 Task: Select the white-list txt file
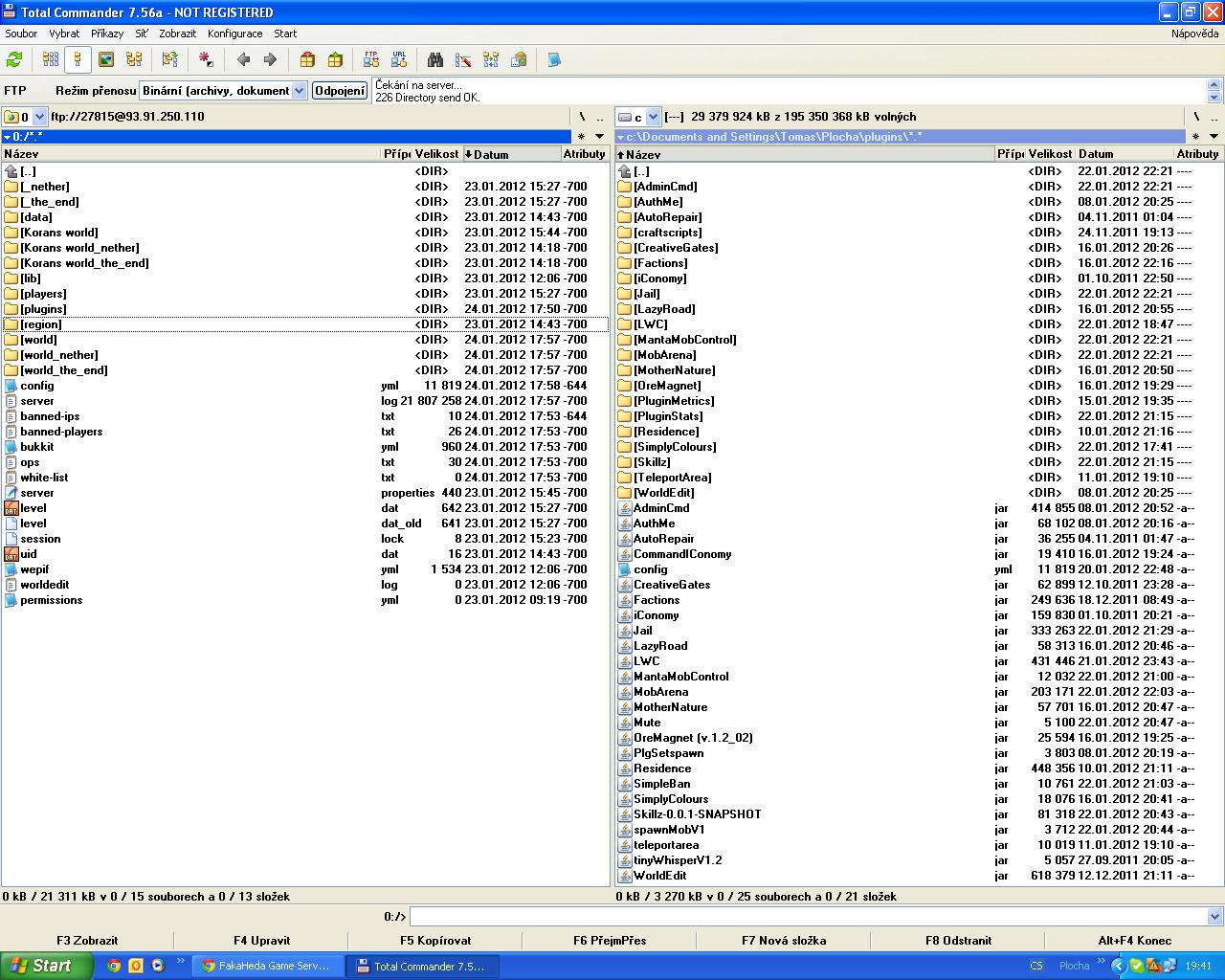(x=305, y=478)
